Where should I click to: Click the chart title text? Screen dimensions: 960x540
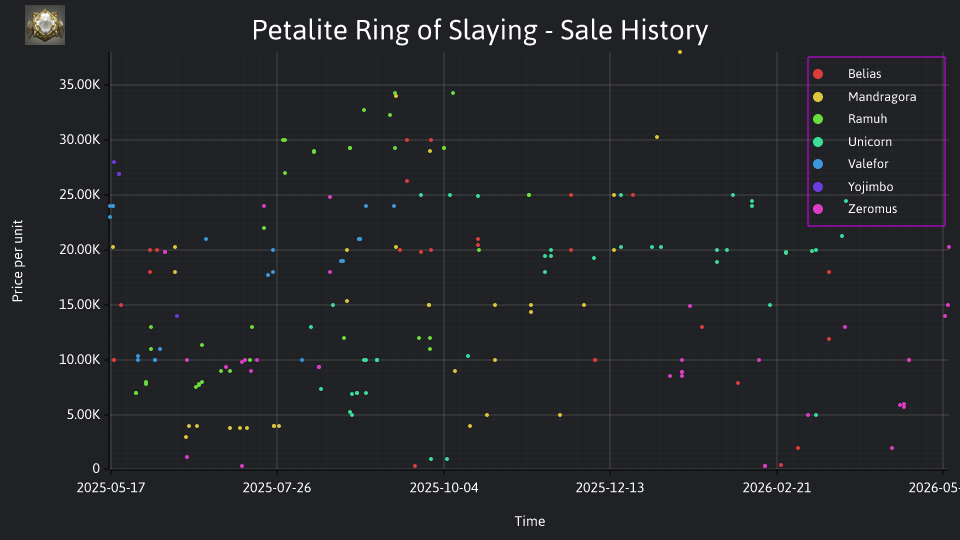click(x=480, y=30)
